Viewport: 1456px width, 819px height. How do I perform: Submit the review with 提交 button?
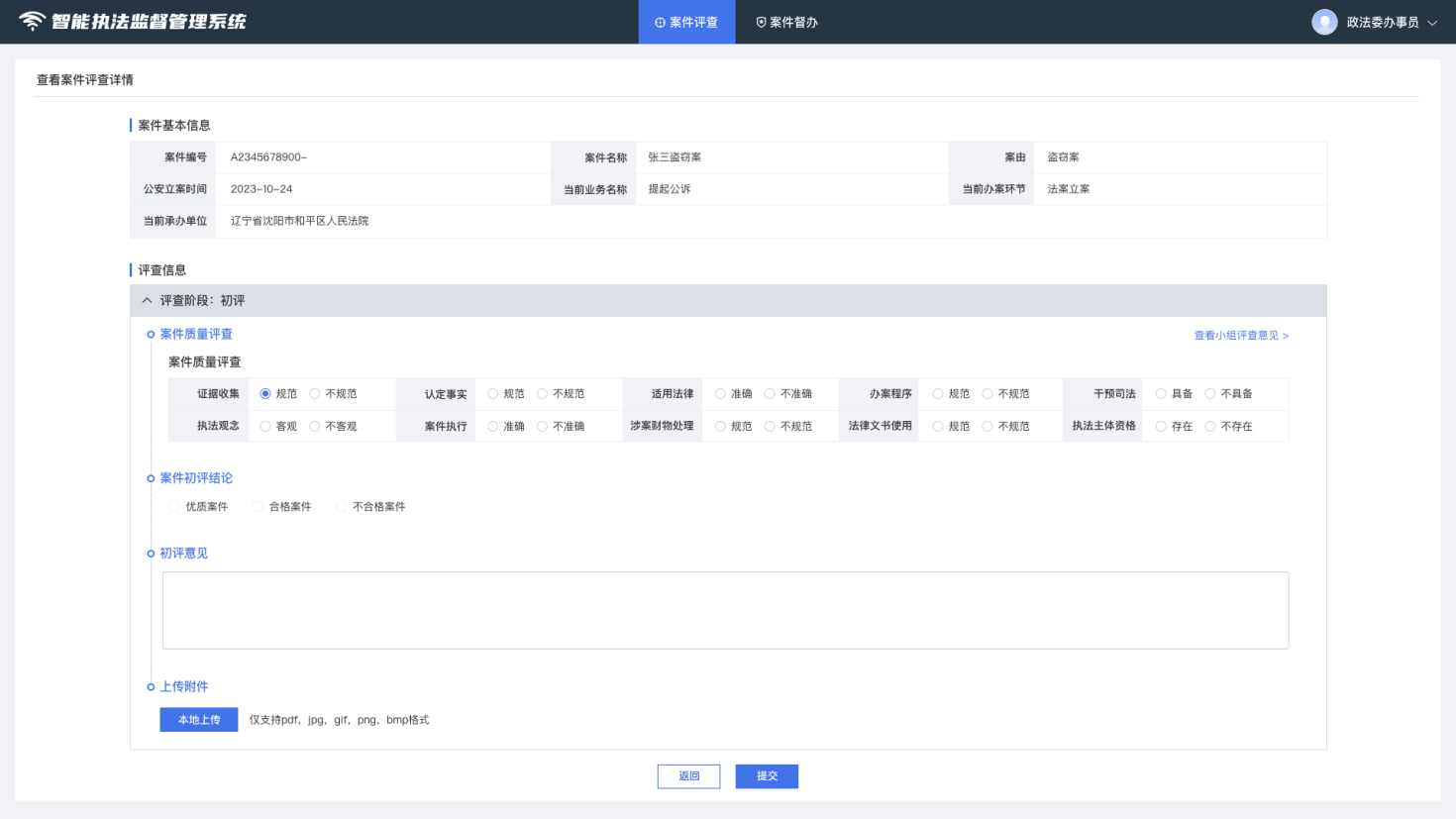767,776
